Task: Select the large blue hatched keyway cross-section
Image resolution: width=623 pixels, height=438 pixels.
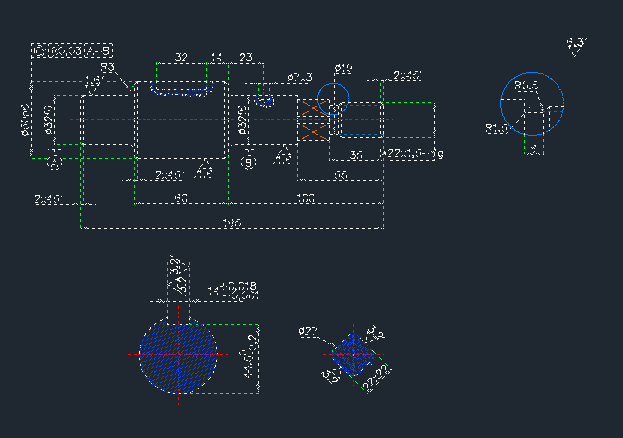Action: point(178,355)
